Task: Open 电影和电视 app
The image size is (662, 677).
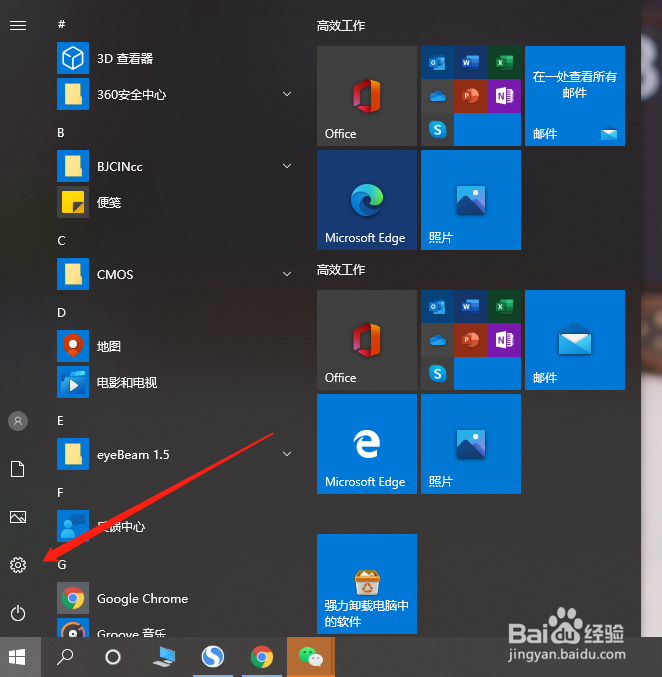Action: 173,382
